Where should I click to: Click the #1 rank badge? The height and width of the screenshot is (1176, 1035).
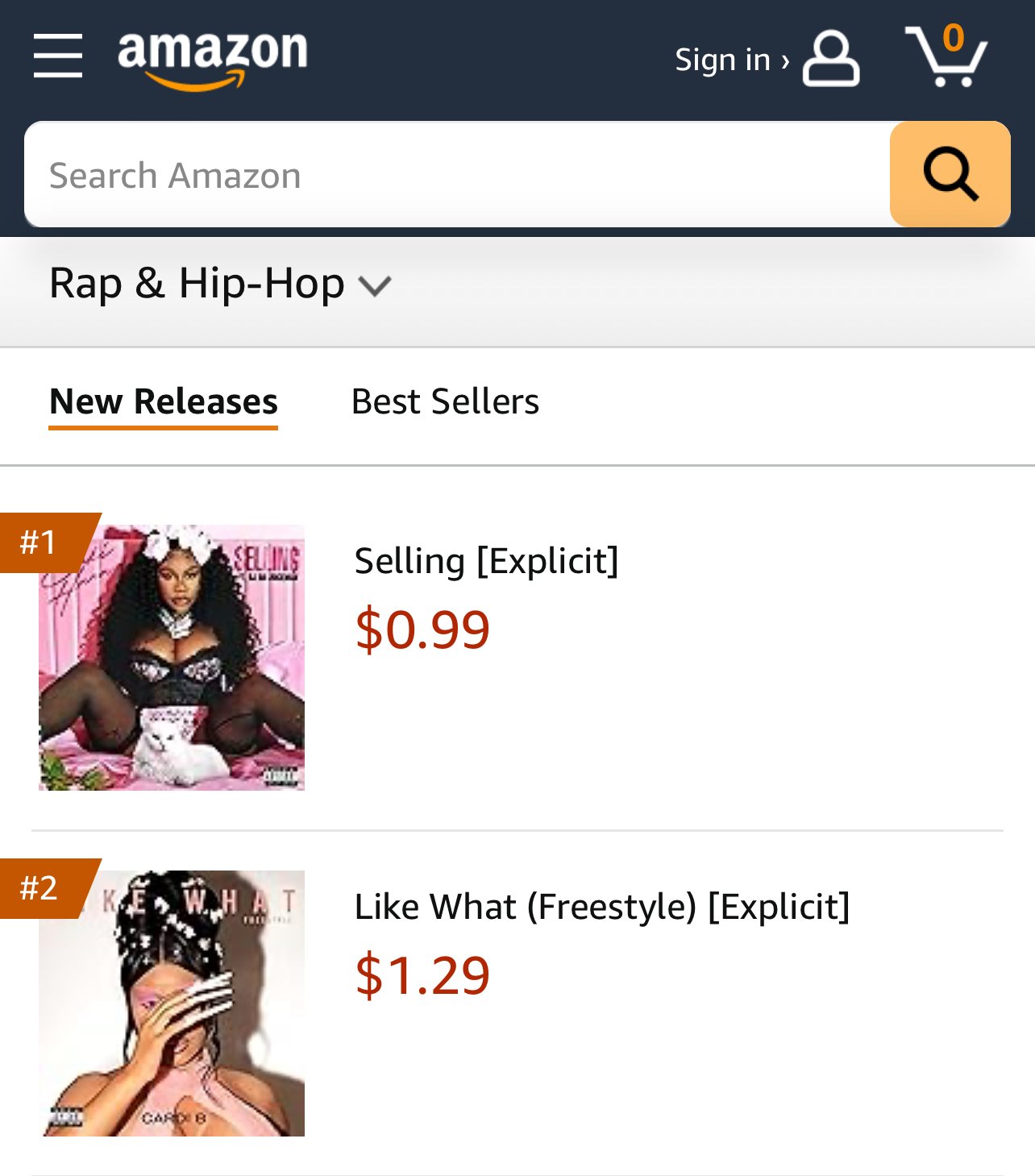point(44,542)
